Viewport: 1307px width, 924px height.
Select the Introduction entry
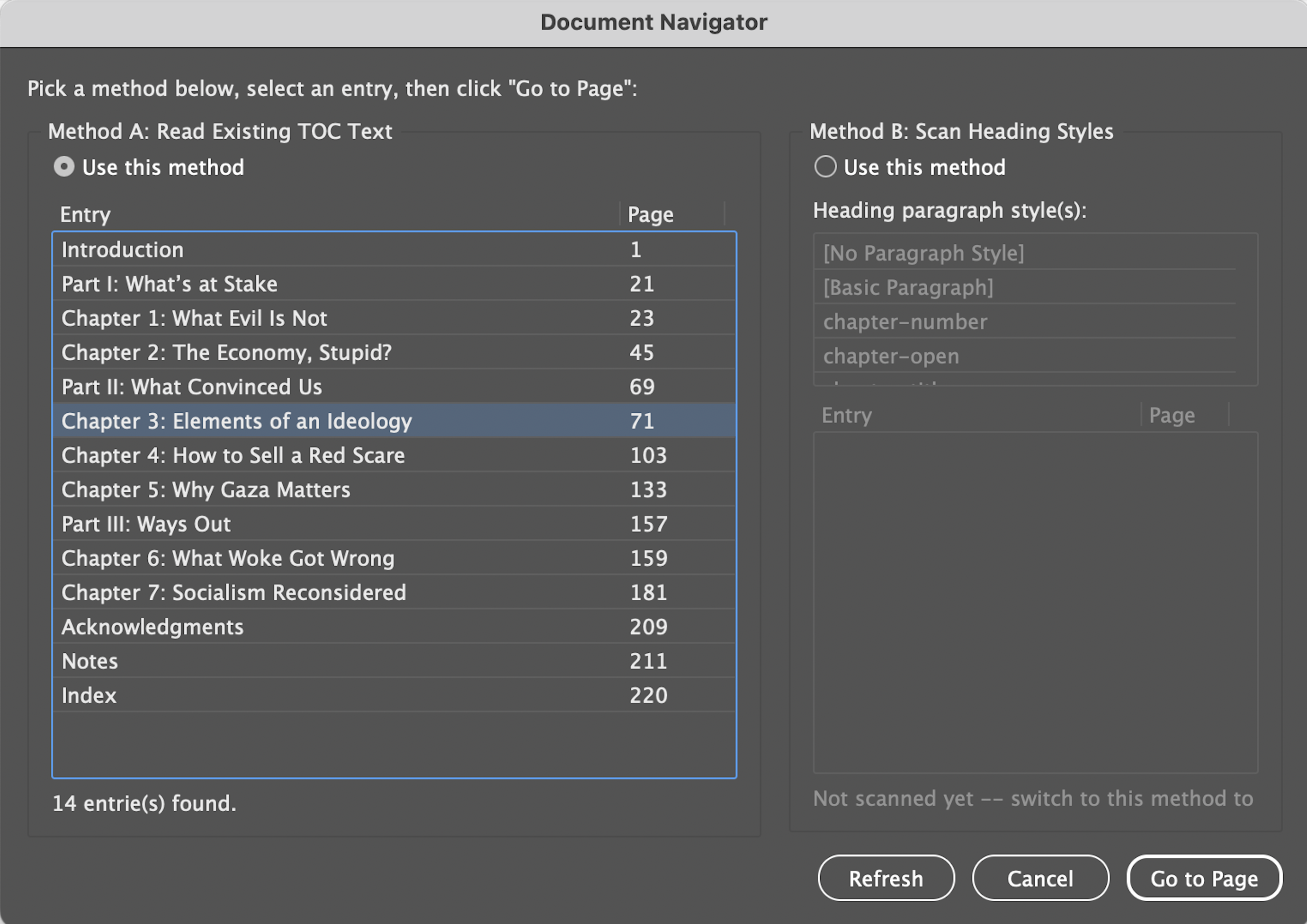tap(394, 250)
